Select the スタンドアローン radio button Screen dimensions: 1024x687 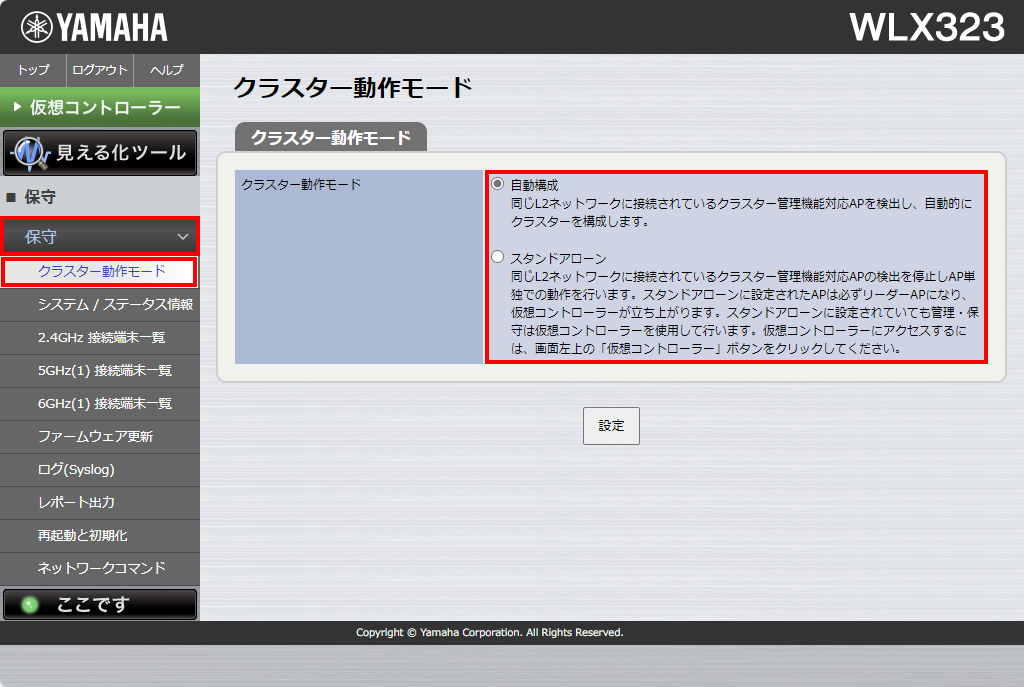(498, 257)
